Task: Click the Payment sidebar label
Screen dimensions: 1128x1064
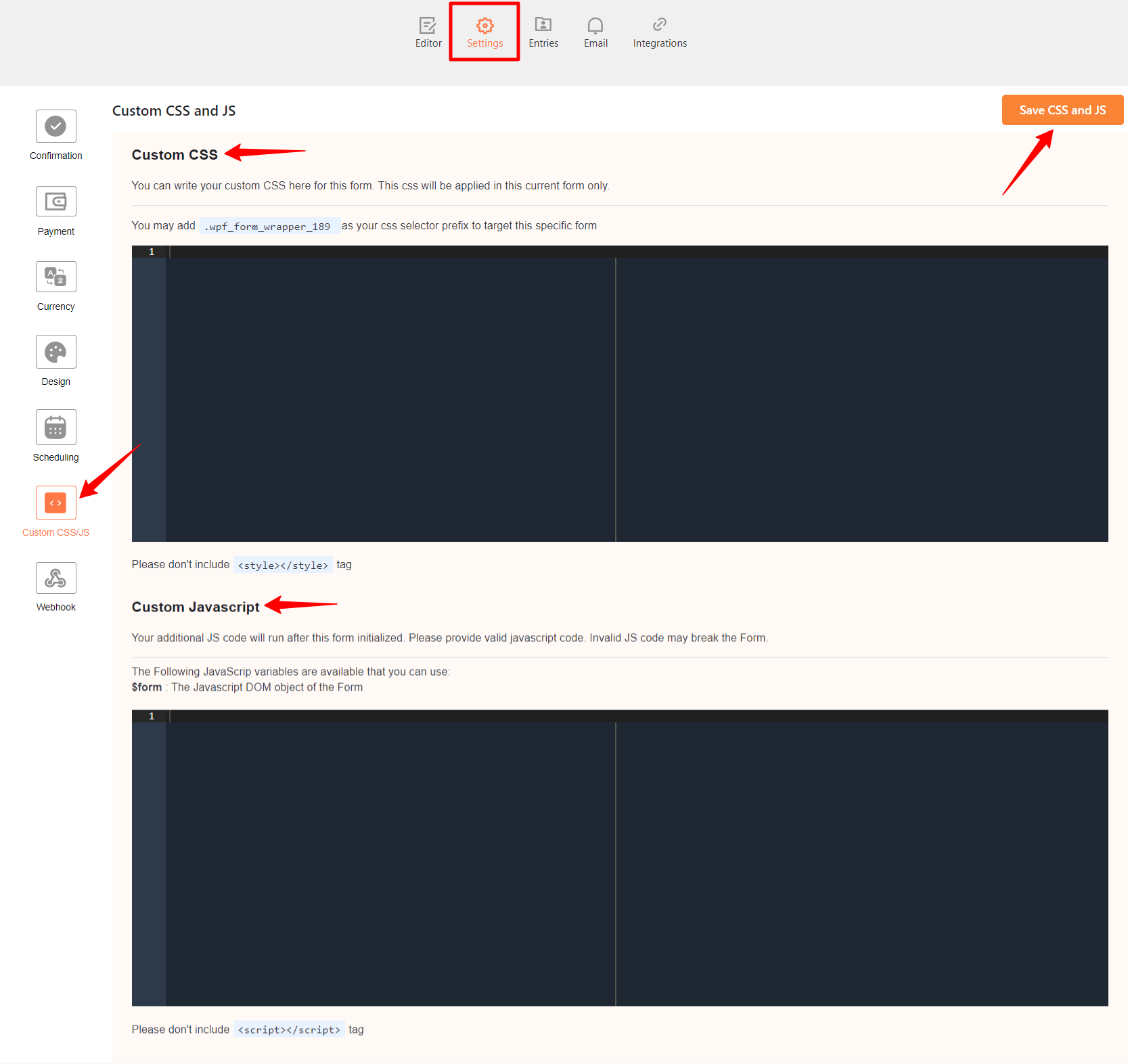Action: coord(56,231)
